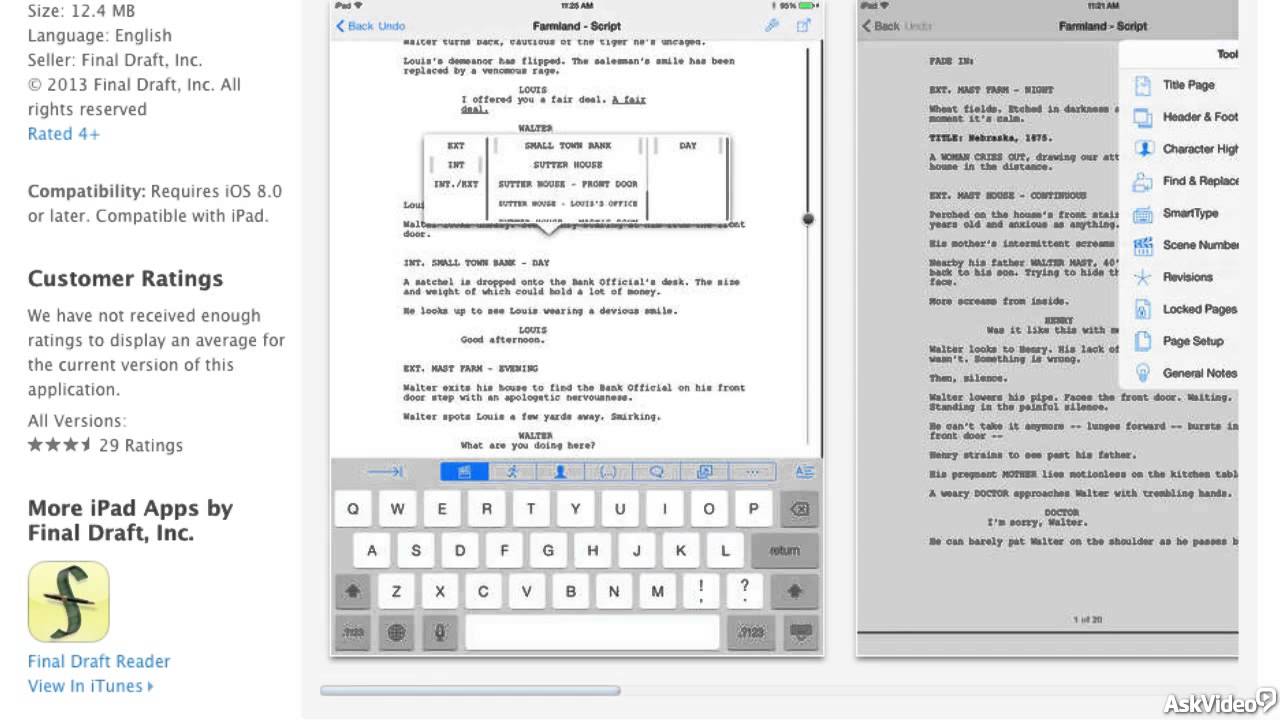Screen dimensions: 1280x720
Task: Open more elements ellipsis button
Action: [752, 472]
